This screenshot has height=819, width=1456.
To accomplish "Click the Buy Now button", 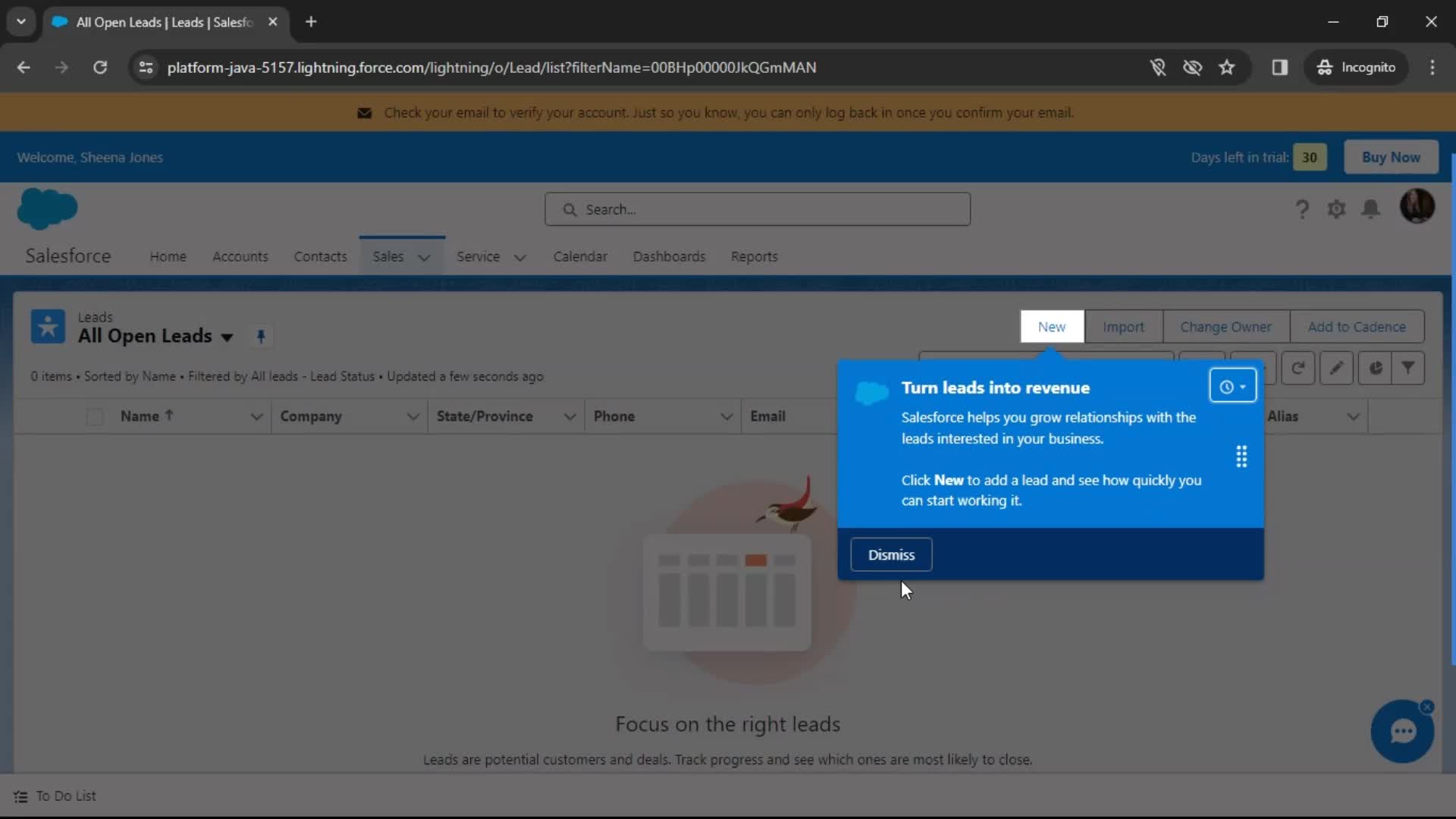I will [x=1391, y=157].
